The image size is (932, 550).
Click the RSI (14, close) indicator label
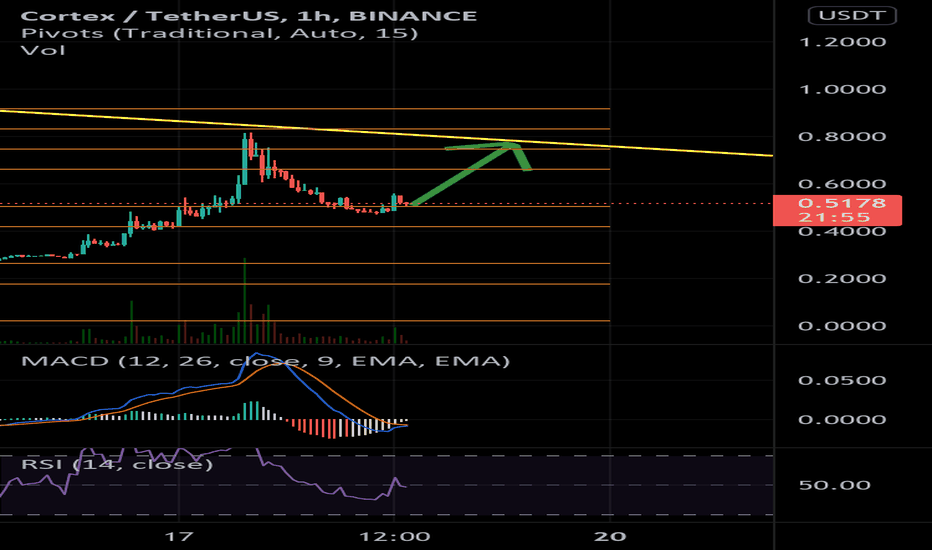coord(116,464)
